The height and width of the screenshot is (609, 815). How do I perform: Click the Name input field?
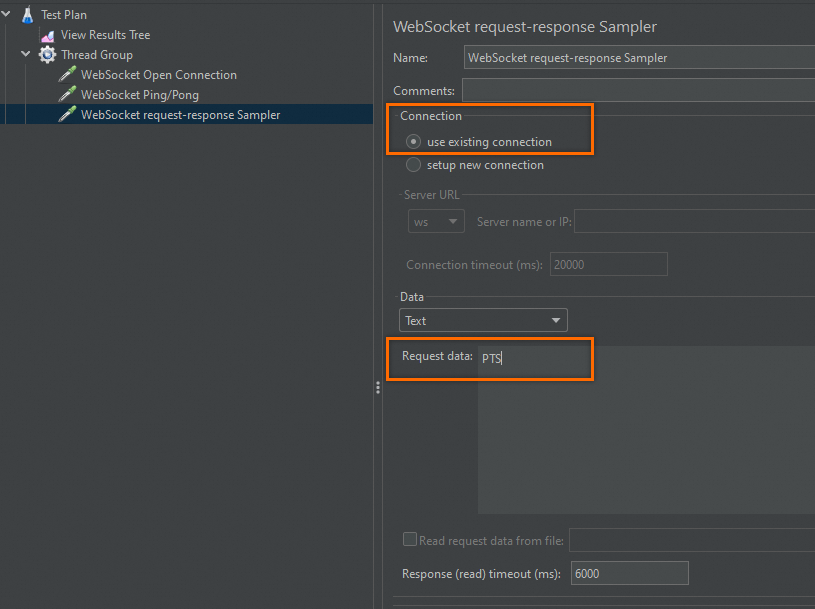[640, 58]
